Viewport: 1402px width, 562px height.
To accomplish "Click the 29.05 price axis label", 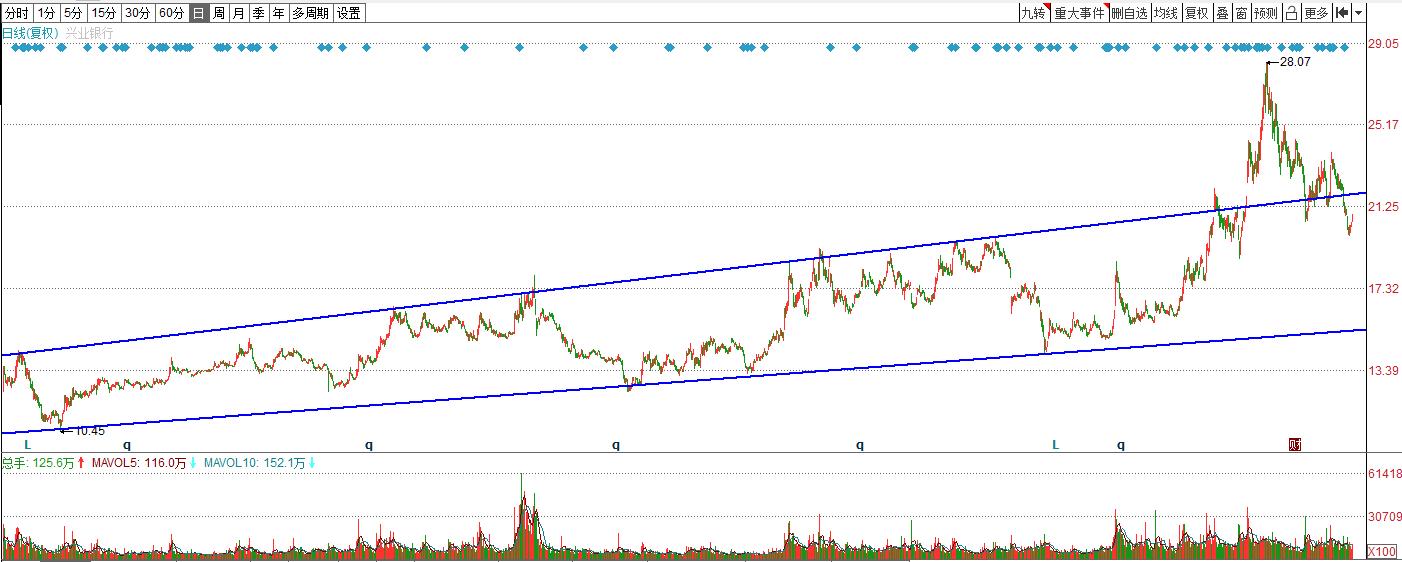I will pos(1383,44).
